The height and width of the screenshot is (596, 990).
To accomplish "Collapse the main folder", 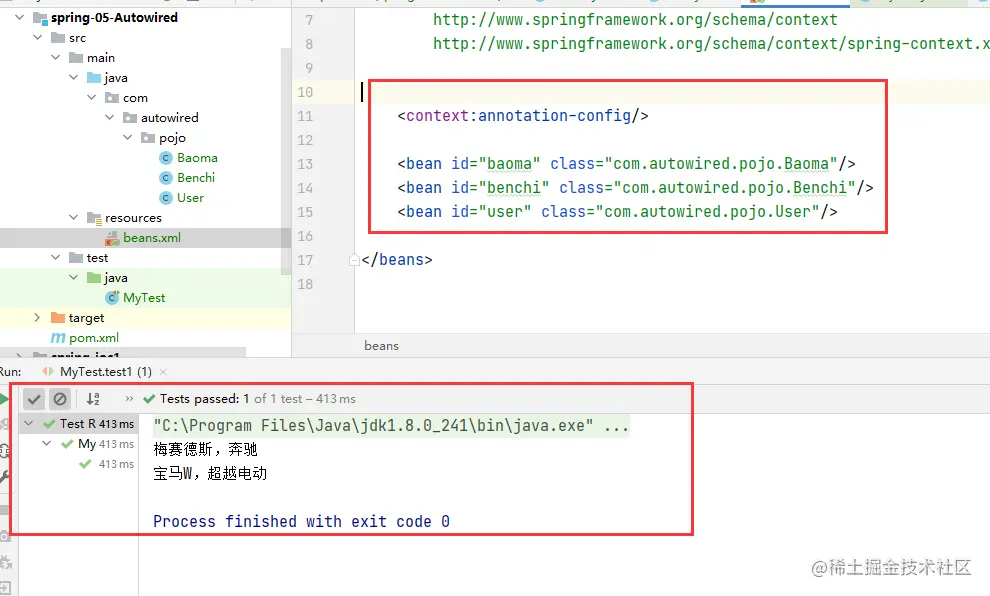I will click(x=56, y=57).
